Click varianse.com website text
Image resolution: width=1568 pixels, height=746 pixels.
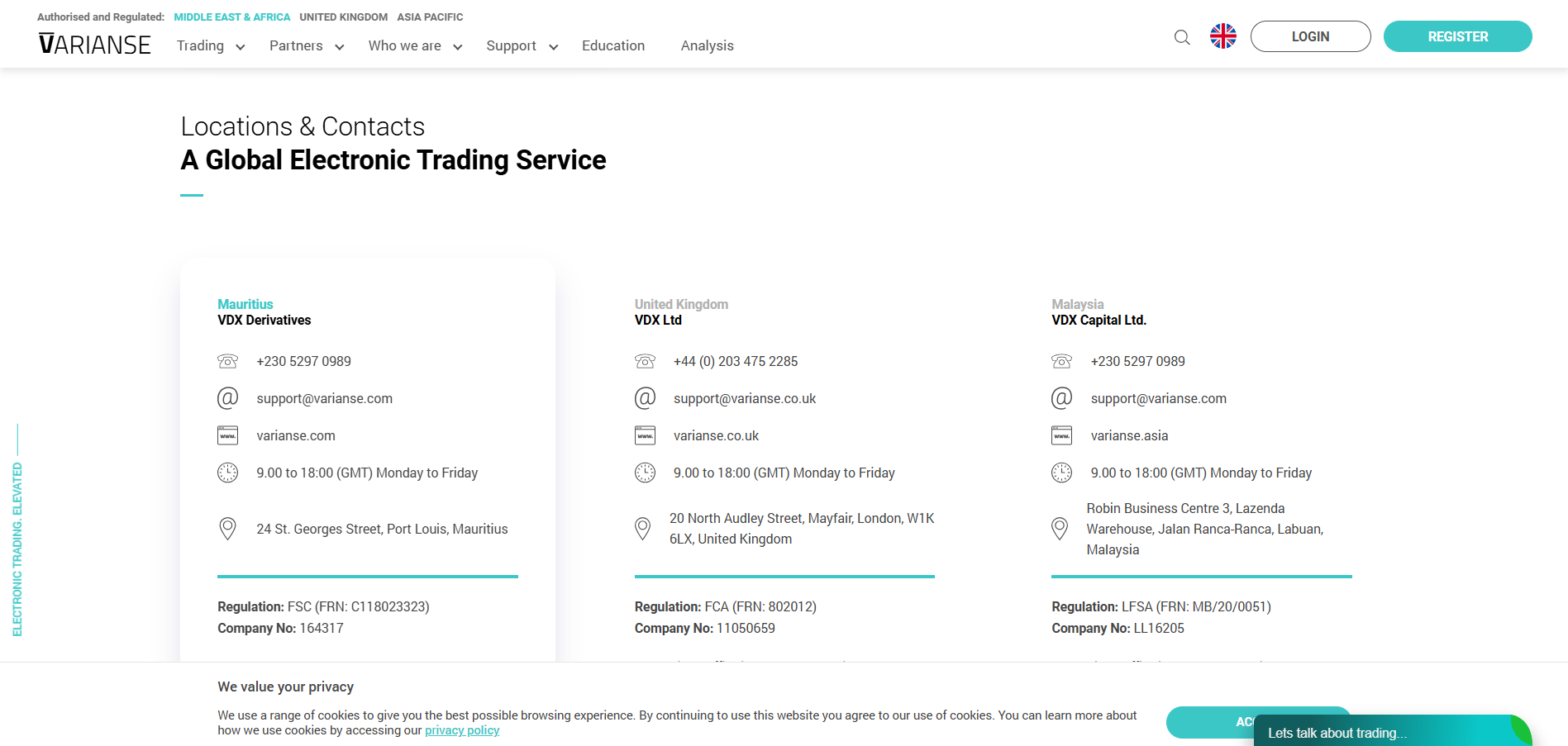[296, 435]
